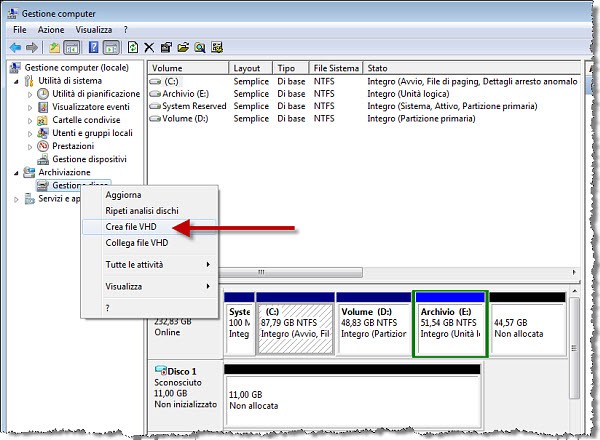Click the Properties icon in the toolbar
Screen dimensions: 600x440
(166, 47)
